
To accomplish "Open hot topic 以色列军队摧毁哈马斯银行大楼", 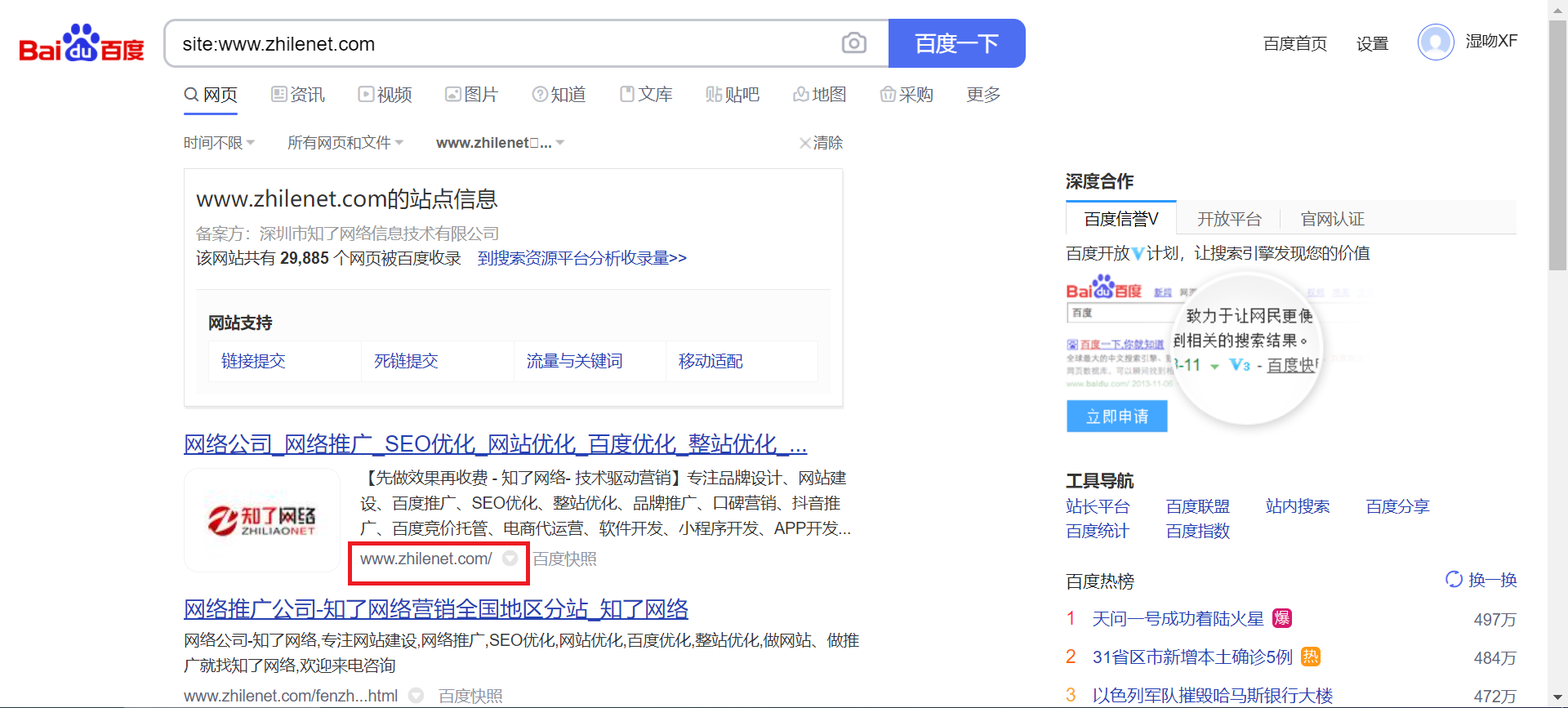I will point(1213,696).
